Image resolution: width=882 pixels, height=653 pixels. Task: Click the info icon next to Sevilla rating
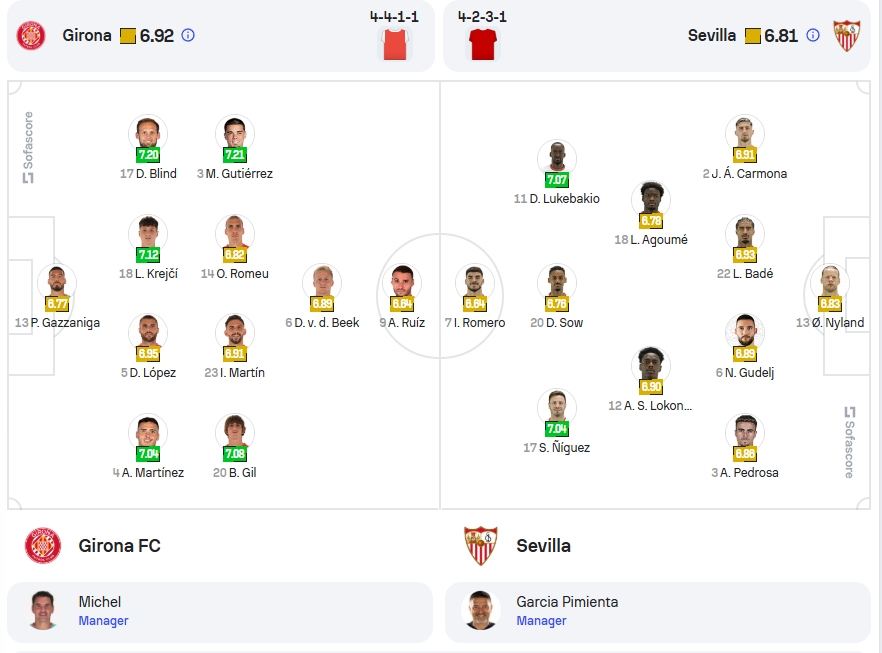813,35
